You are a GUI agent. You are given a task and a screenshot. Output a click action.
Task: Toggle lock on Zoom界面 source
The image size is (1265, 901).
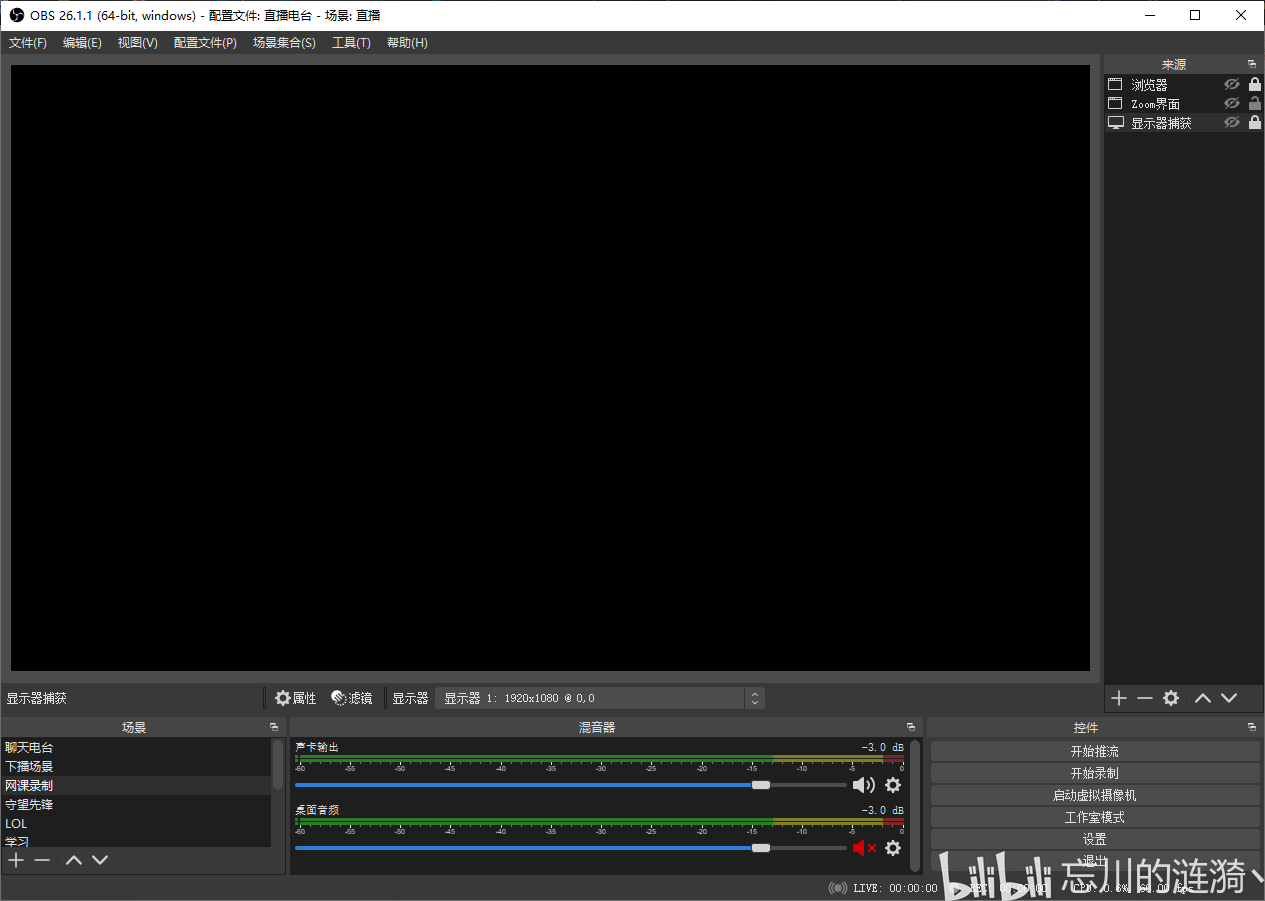pyautogui.click(x=1254, y=104)
